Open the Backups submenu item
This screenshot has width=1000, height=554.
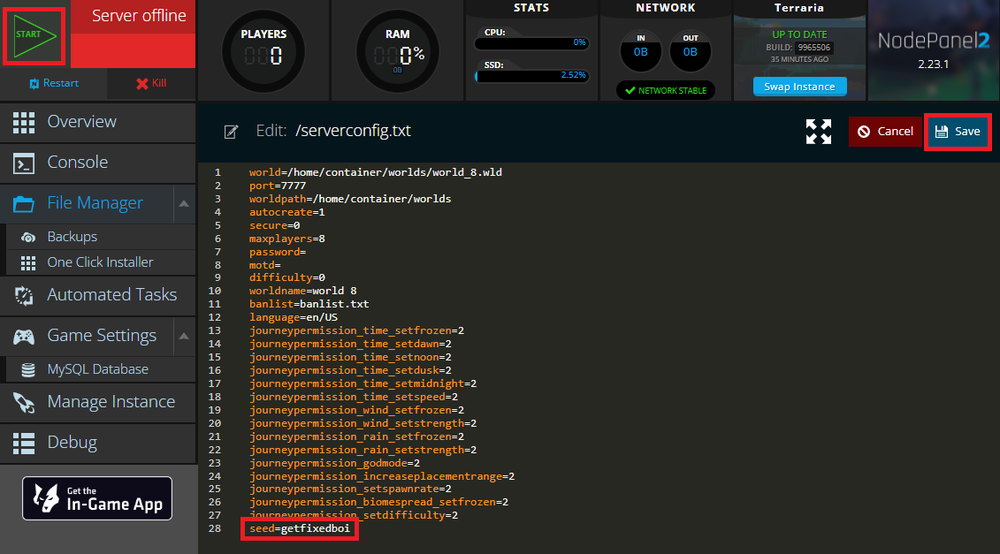point(72,237)
